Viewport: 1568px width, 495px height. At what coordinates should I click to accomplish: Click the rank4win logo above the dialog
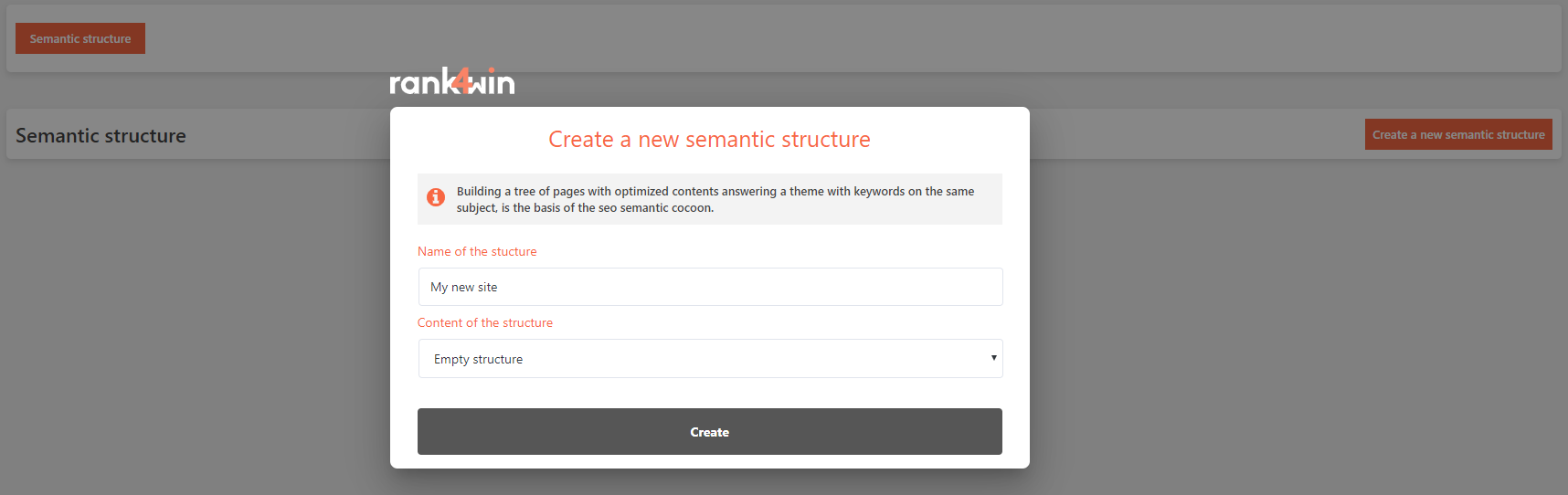point(451,82)
